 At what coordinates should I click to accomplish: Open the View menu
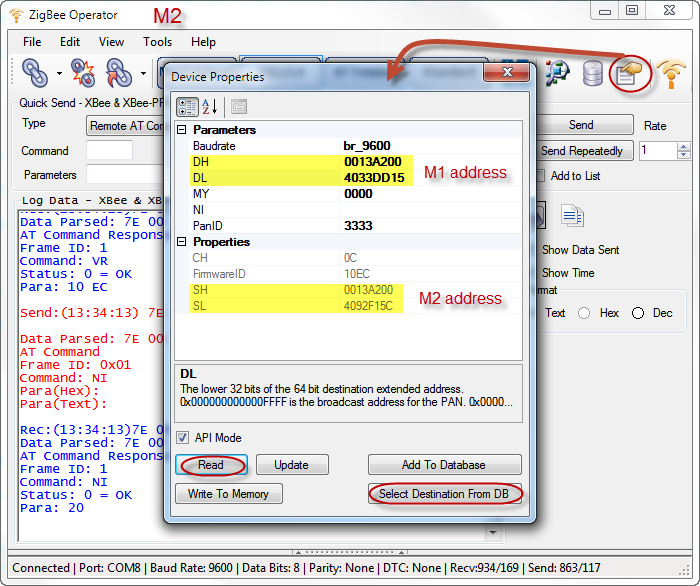tap(111, 42)
